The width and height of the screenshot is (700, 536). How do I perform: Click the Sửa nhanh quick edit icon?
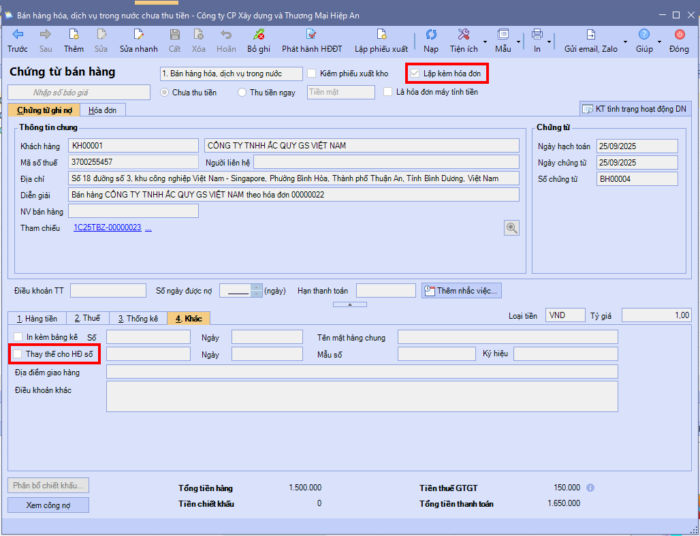tap(138, 35)
